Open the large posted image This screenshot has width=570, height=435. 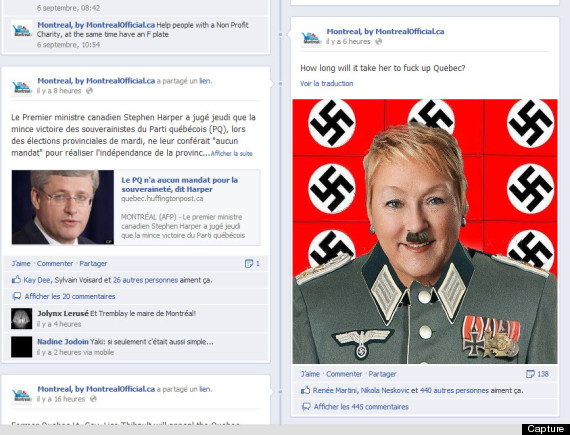pyautogui.click(x=425, y=231)
